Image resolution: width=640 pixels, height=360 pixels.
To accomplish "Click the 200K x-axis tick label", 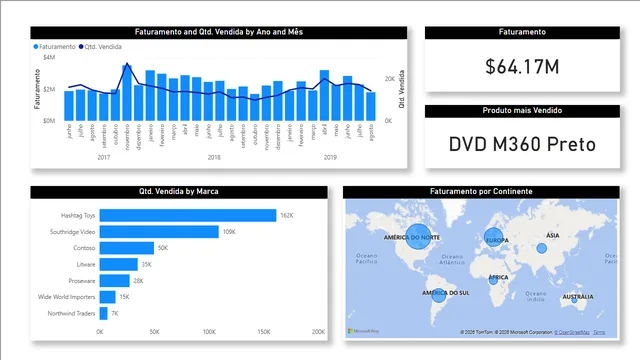I will coord(318,332).
